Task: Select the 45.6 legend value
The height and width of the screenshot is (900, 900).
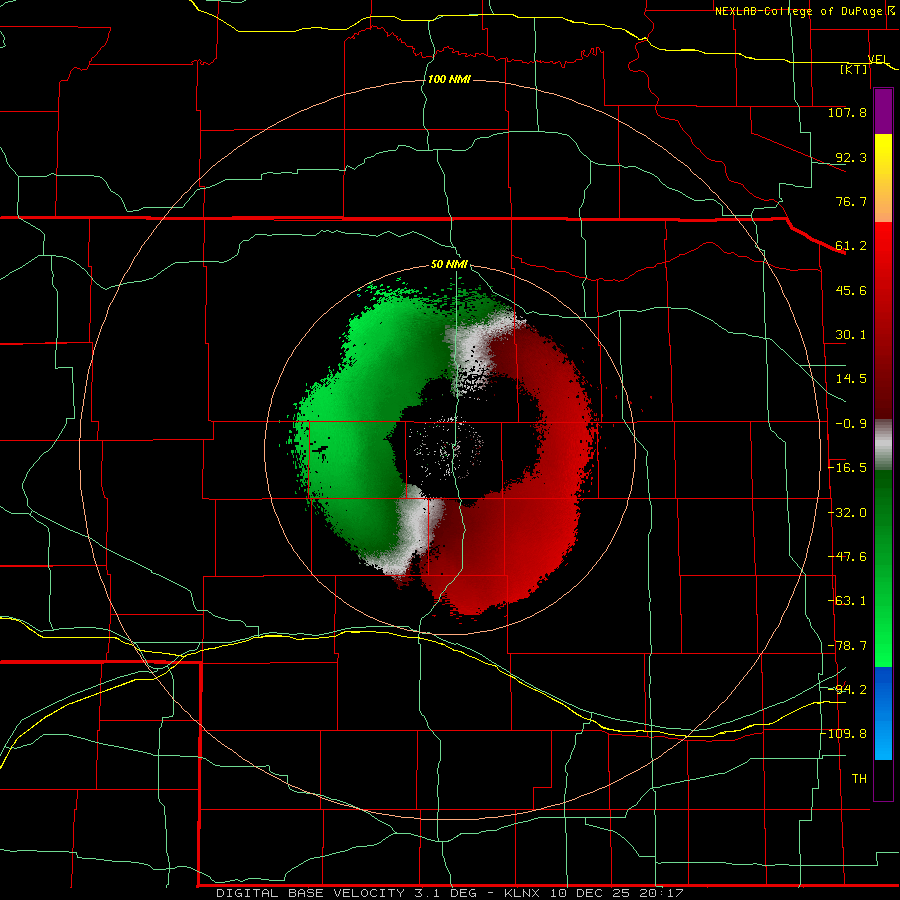Action: [x=851, y=290]
